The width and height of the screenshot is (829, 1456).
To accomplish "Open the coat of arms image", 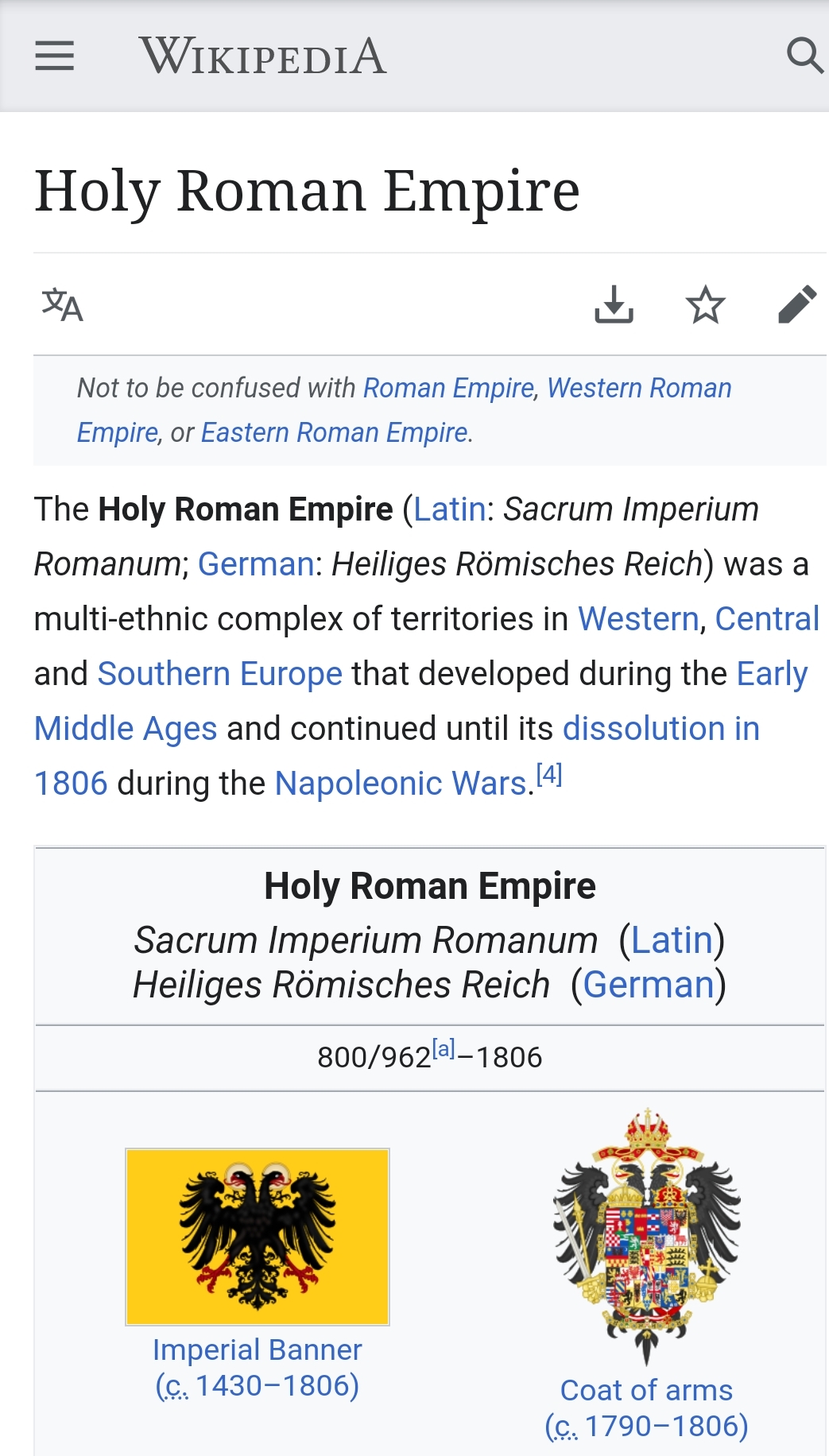I will (647, 1236).
